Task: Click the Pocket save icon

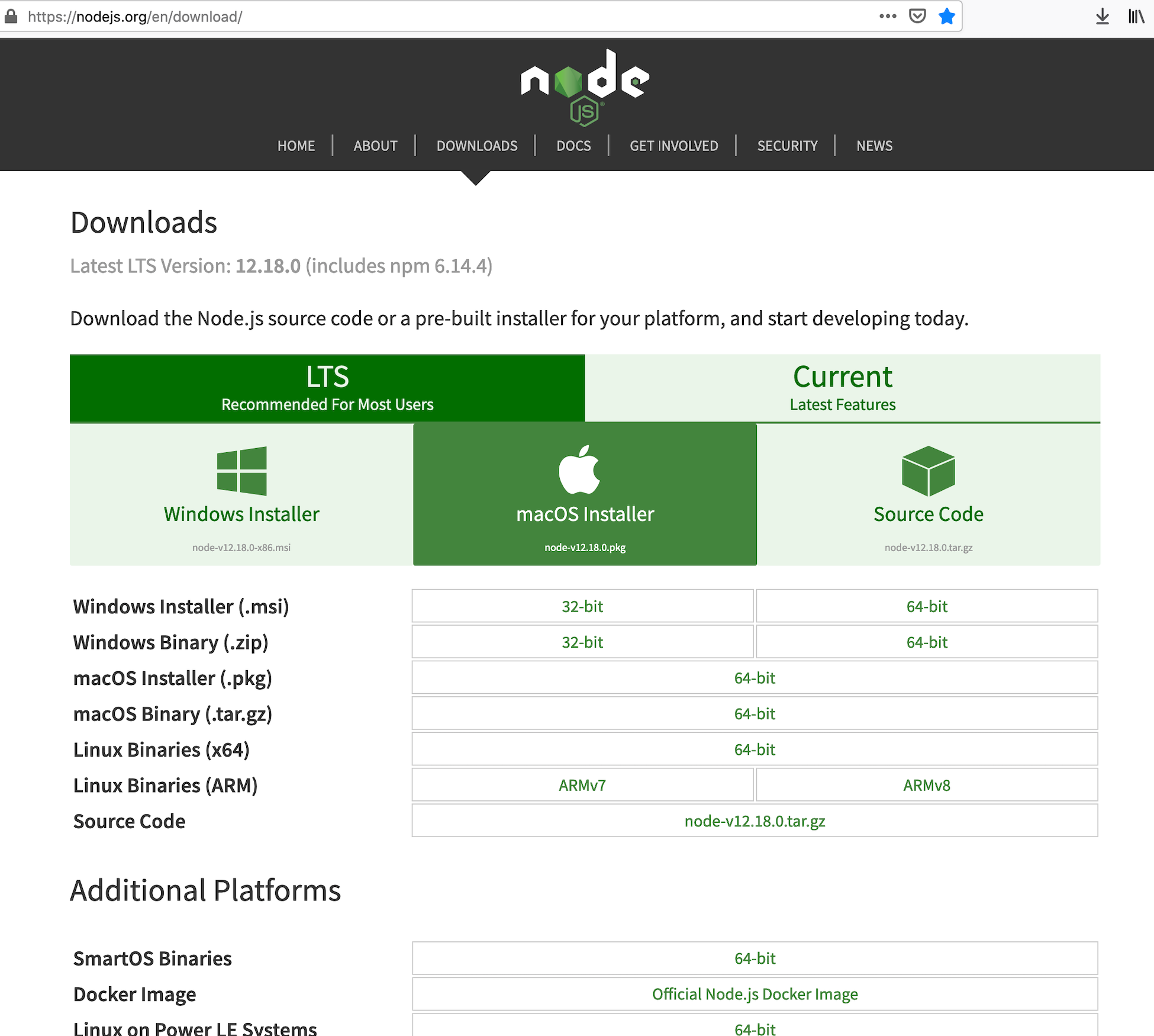Action: click(917, 17)
